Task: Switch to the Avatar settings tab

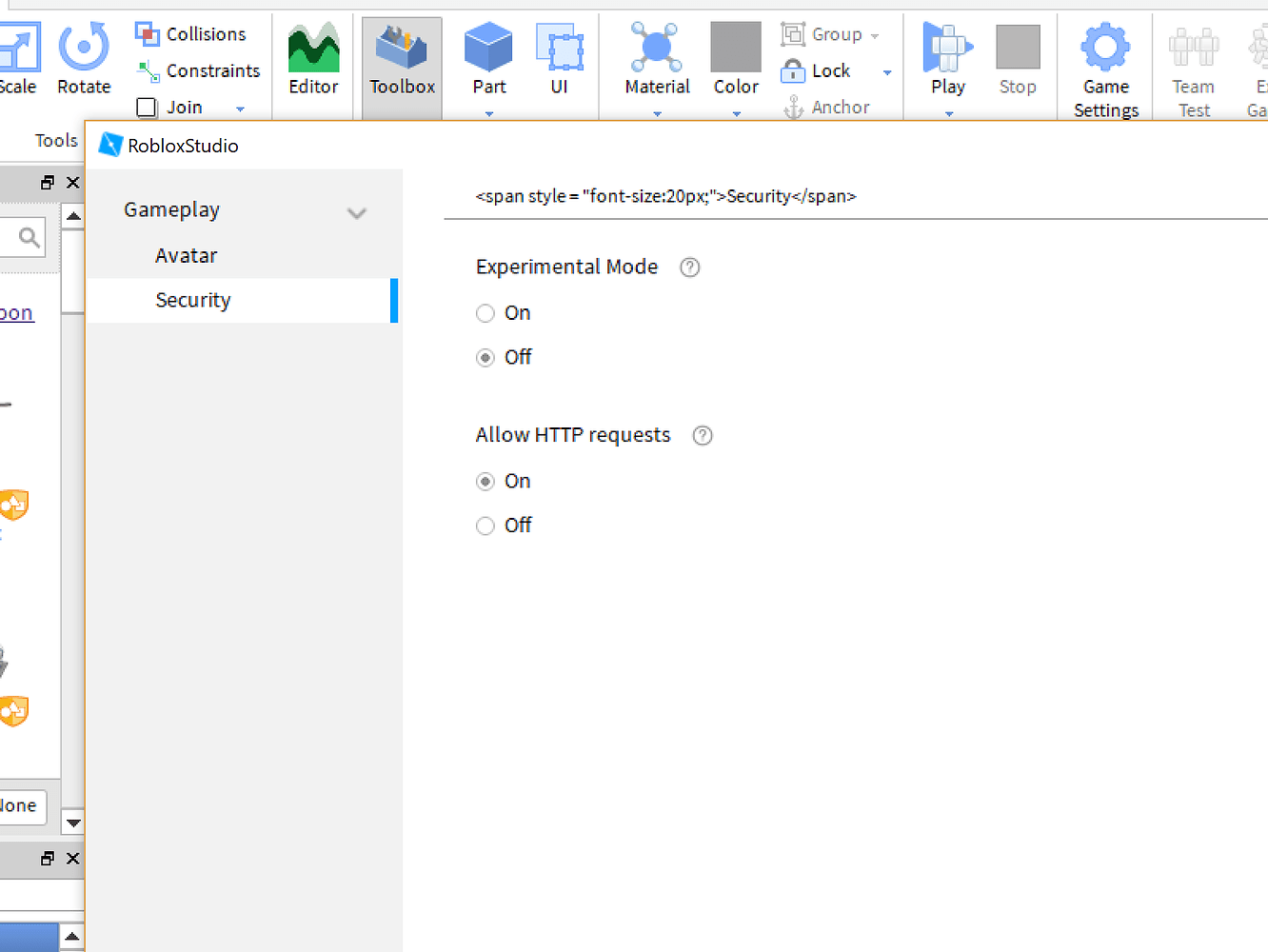Action: tap(186, 255)
